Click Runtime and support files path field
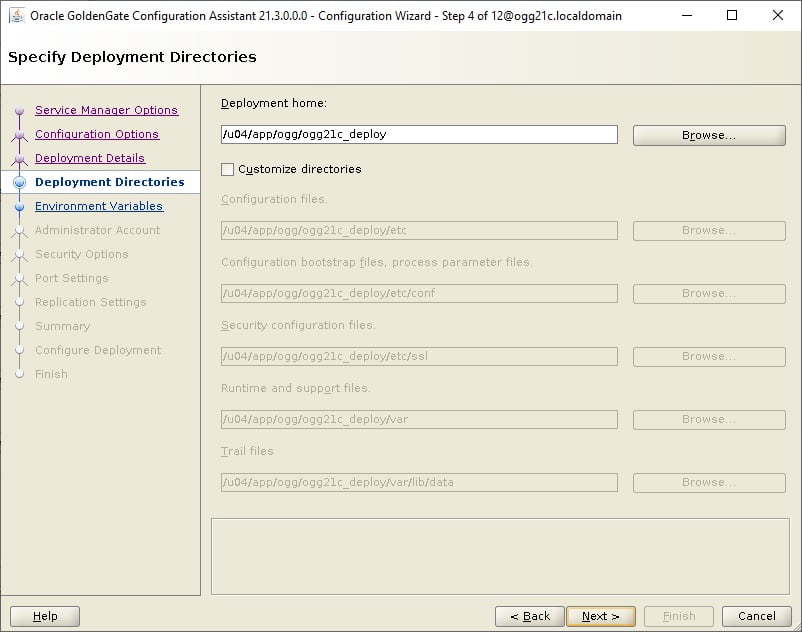Viewport: 802px width, 632px height. (x=419, y=420)
